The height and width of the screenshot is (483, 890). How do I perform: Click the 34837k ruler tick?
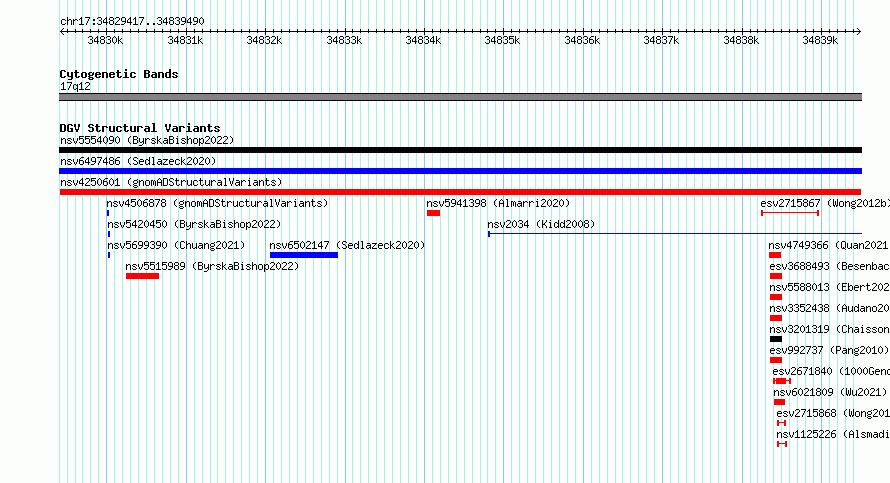(x=661, y=40)
